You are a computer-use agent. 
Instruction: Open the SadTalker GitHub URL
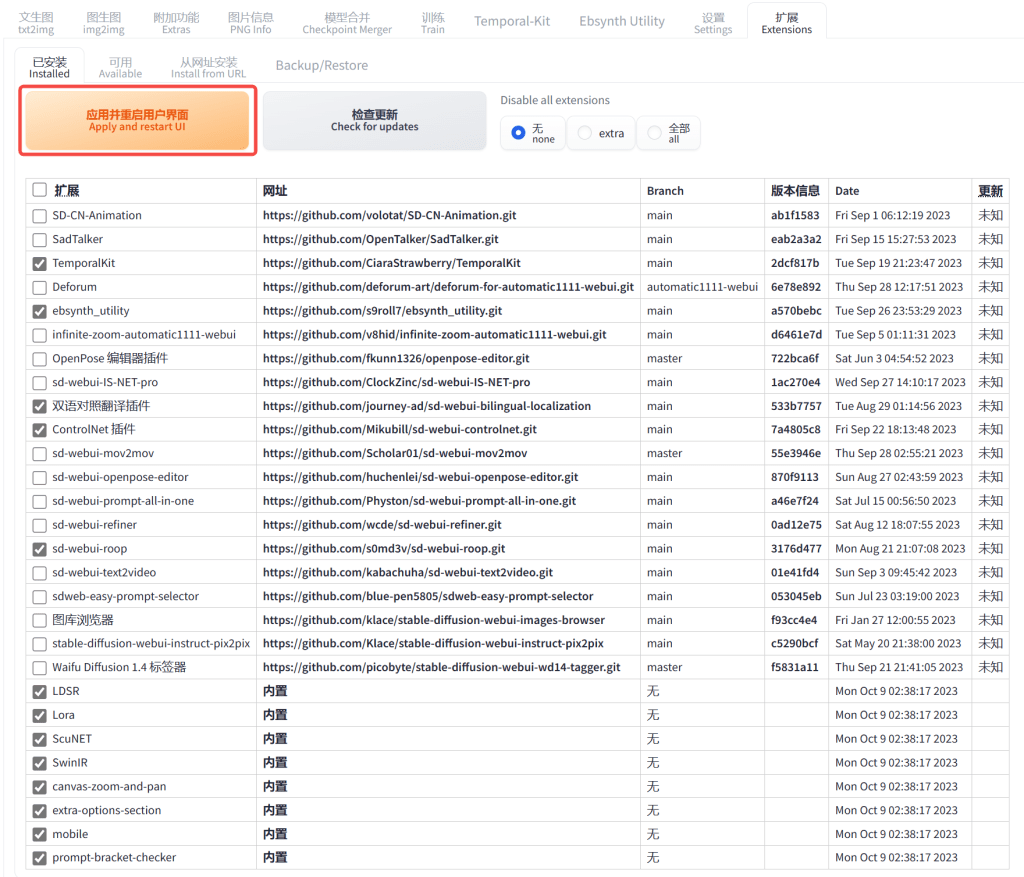point(380,239)
